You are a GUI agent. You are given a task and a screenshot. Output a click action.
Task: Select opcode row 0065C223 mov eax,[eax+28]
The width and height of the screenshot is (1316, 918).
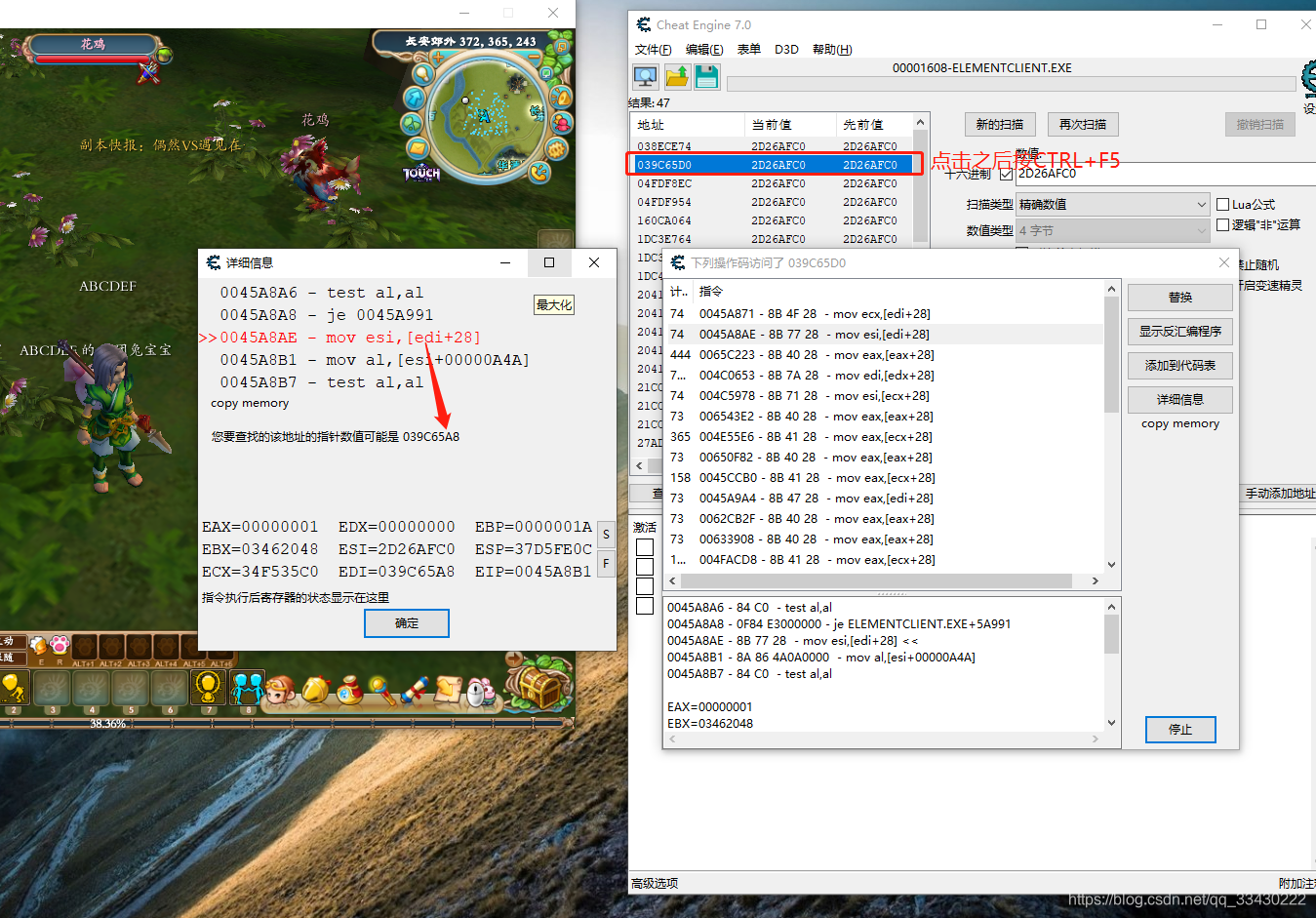[x=884, y=354]
